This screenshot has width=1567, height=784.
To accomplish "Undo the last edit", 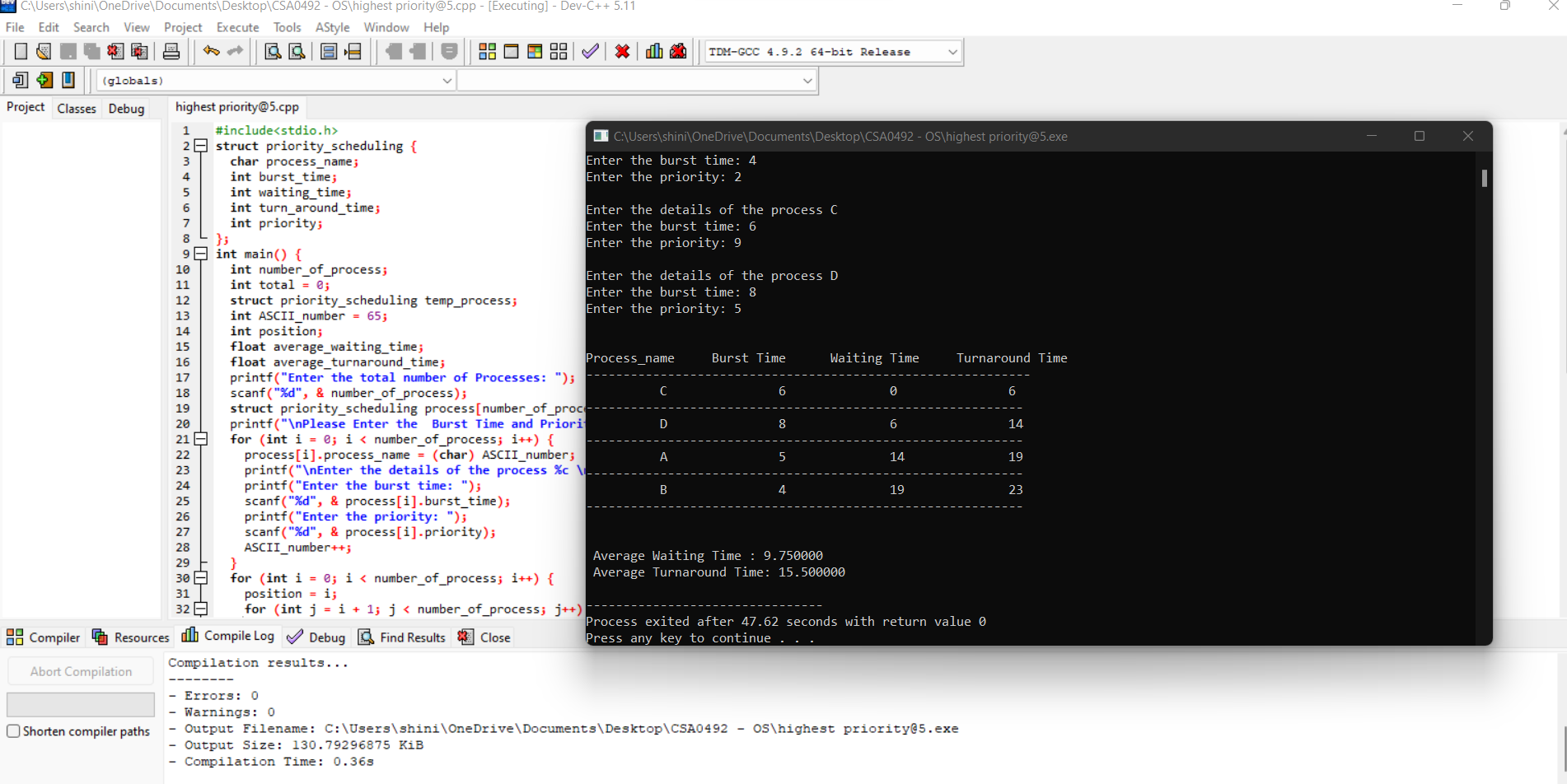I will pos(212,51).
